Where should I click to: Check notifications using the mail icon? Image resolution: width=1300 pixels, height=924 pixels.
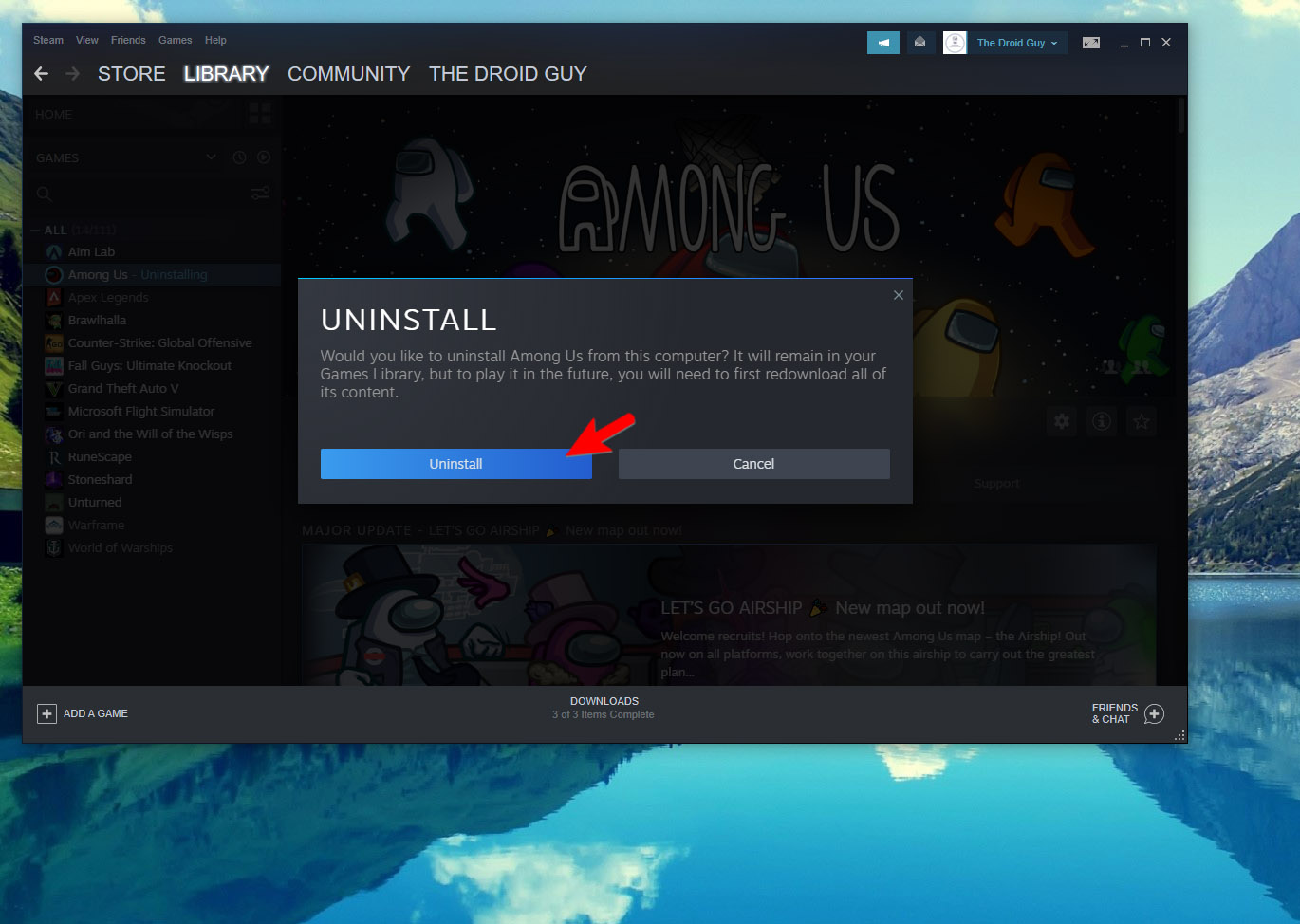(919, 42)
